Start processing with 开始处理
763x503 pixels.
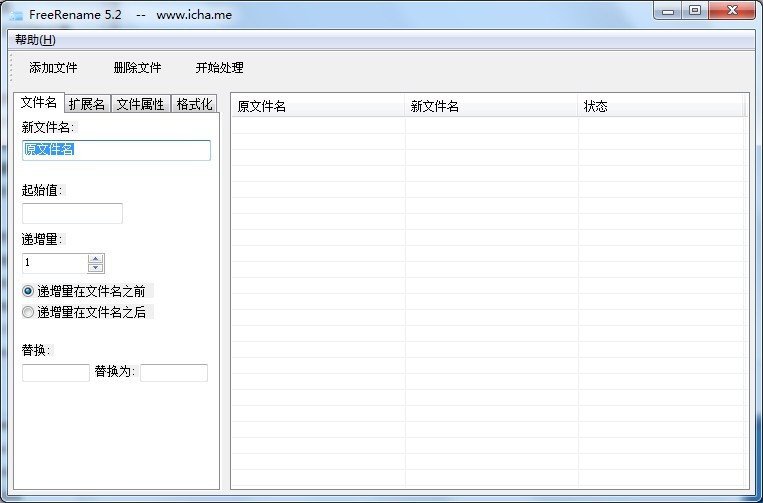tap(219, 68)
